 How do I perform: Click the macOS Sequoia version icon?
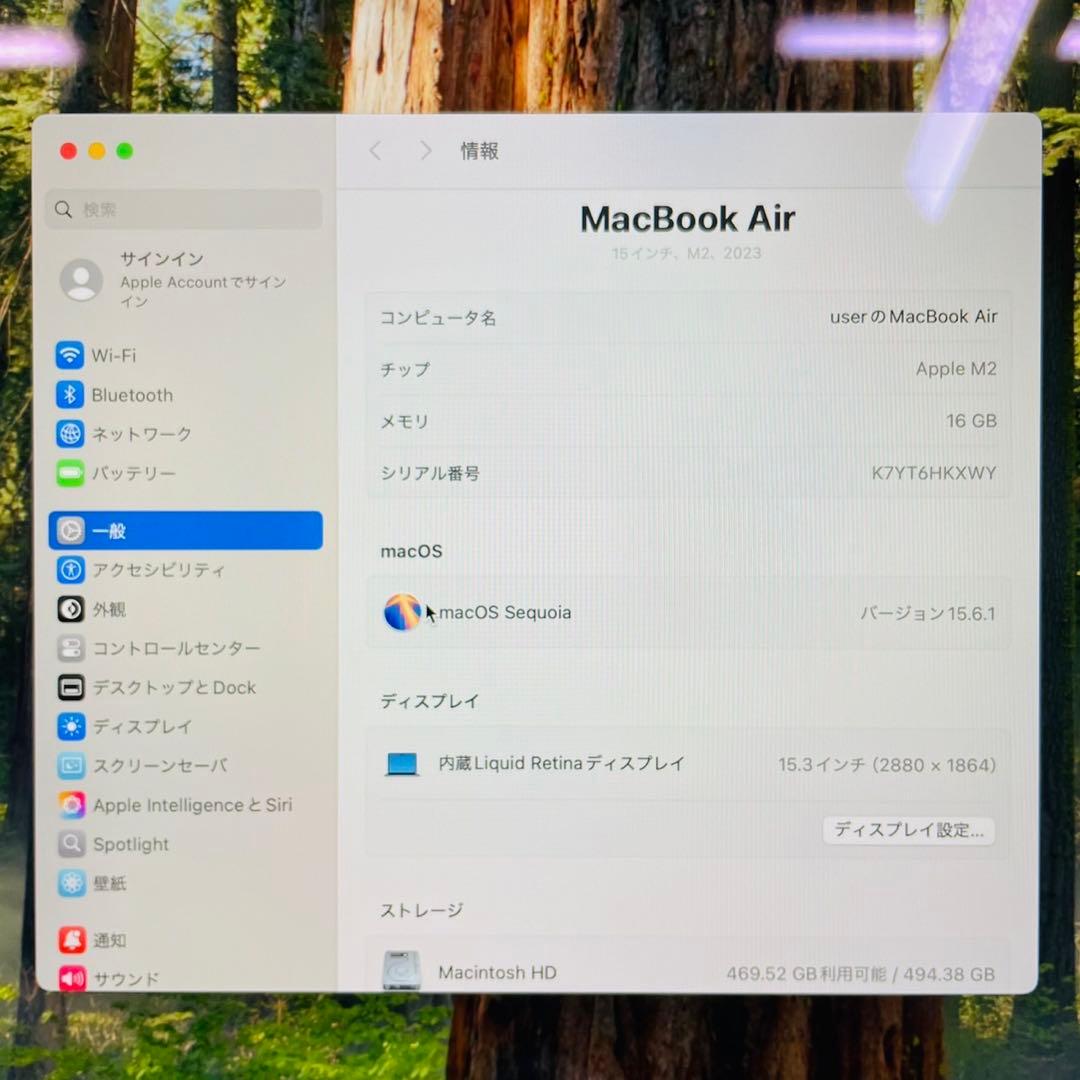pos(402,612)
